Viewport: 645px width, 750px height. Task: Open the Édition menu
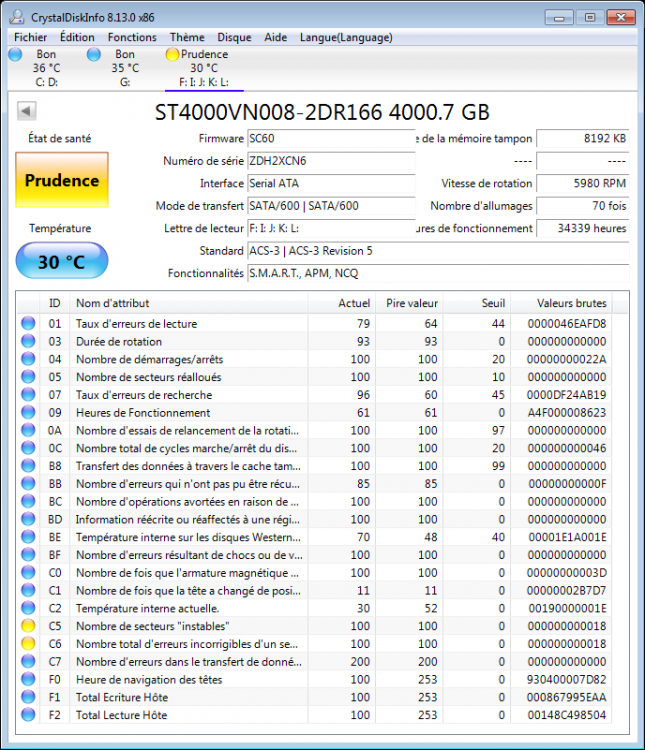[77, 37]
